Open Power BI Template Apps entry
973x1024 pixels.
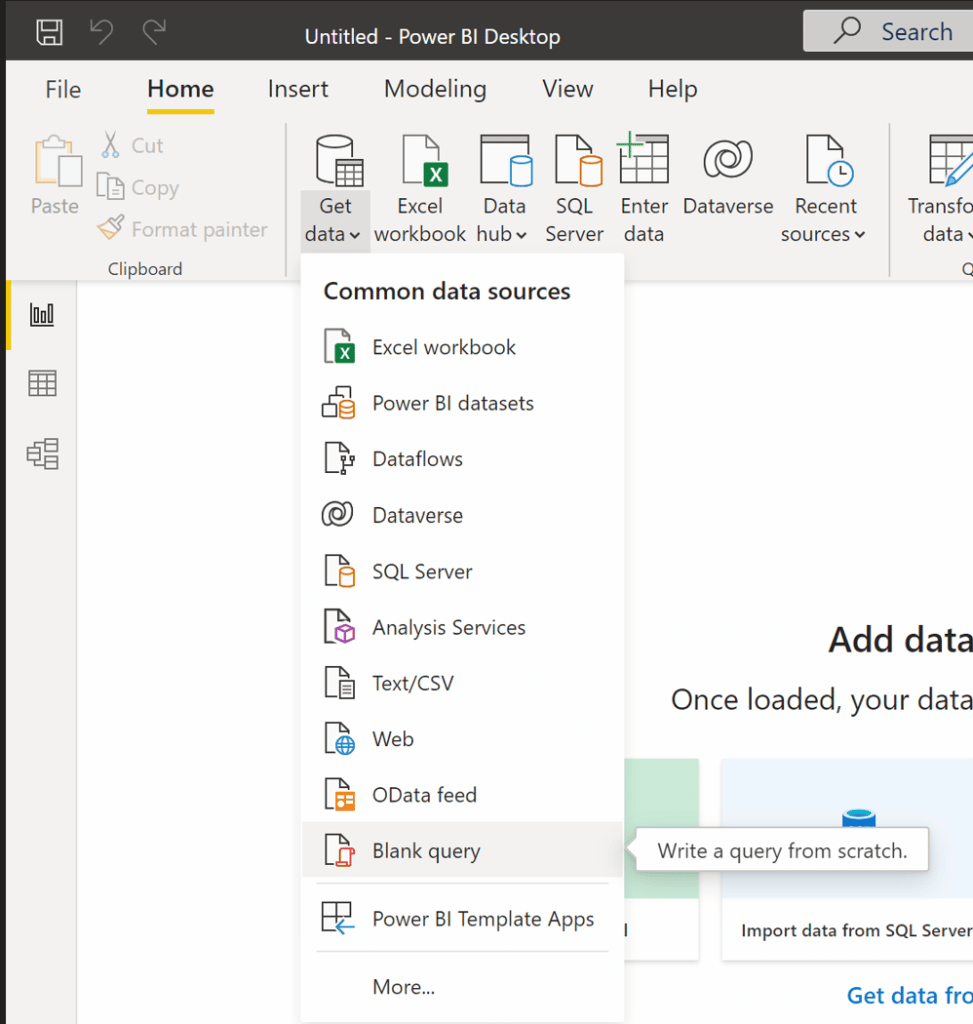(462, 918)
